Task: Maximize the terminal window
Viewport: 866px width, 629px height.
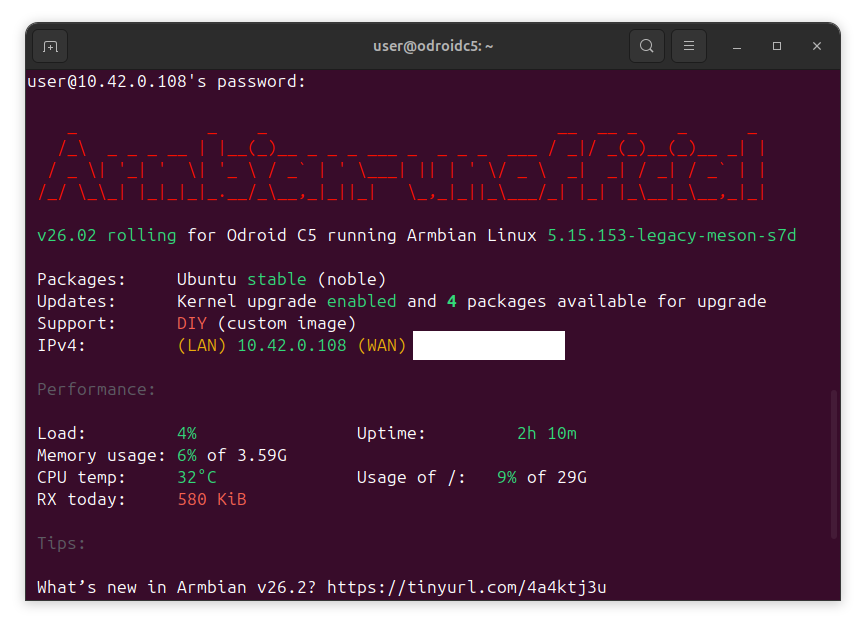Action: coord(777,46)
